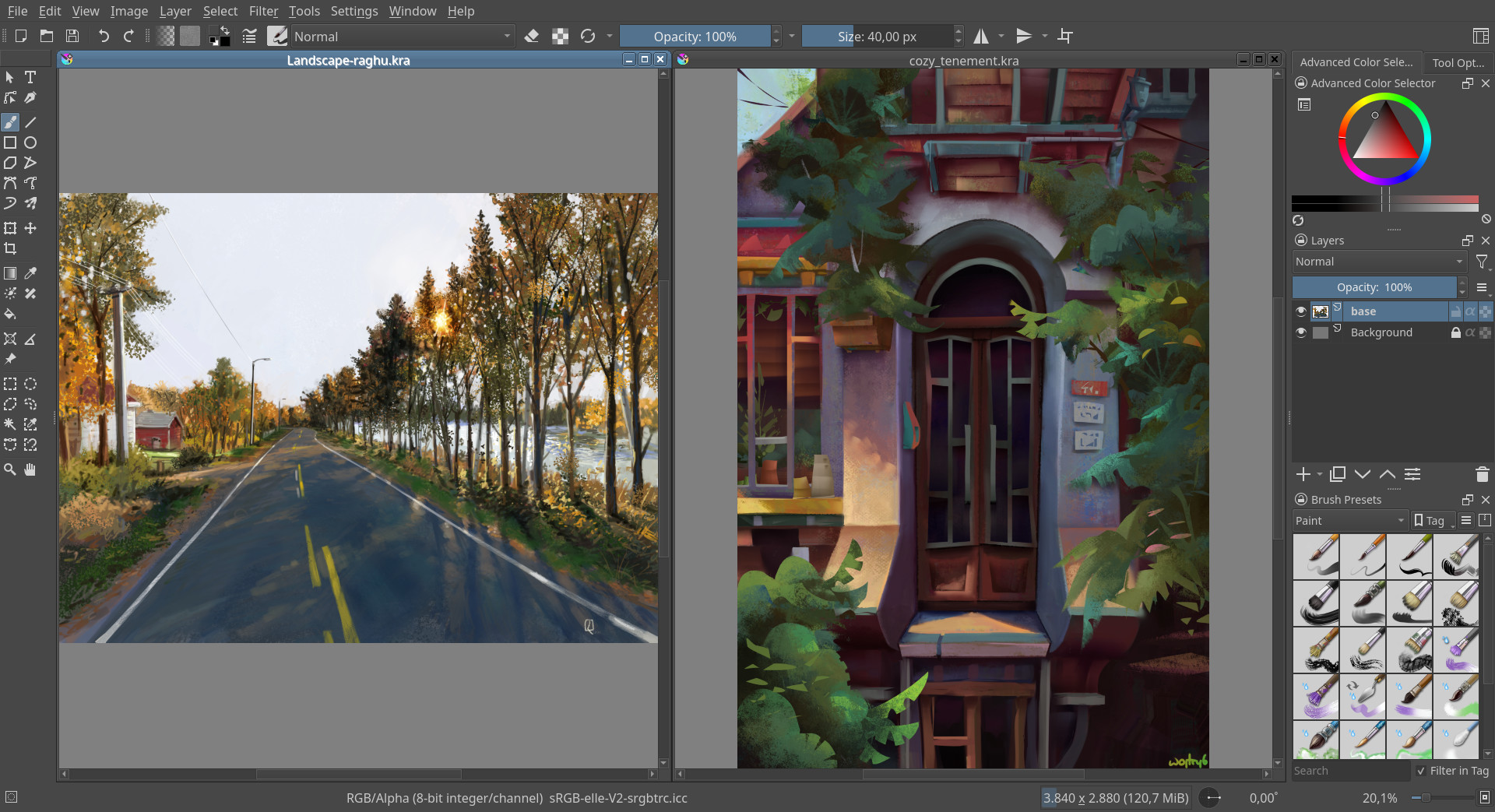Hide the base layer
This screenshot has height=812, width=1495.
(1300, 311)
